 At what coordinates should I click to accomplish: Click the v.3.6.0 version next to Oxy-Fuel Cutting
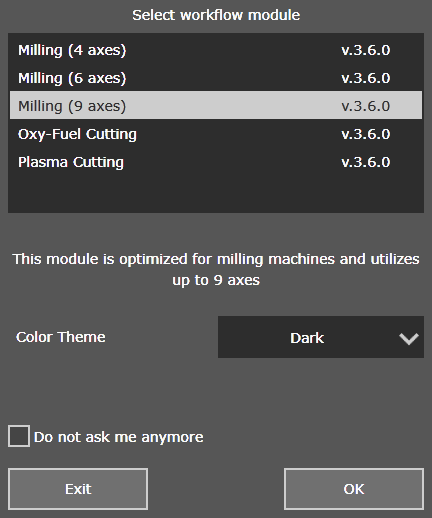tap(366, 134)
